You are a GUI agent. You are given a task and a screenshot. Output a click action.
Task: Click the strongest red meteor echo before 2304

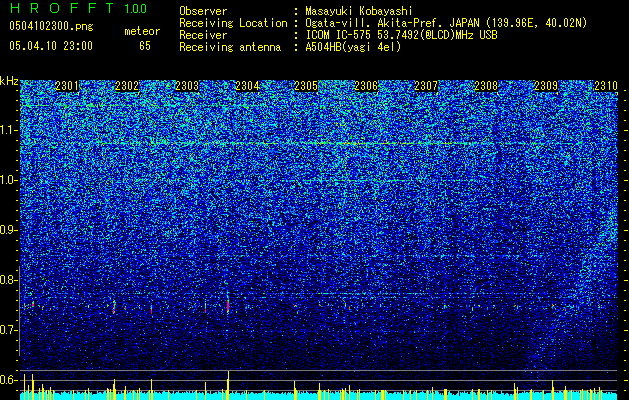point(228,306)
